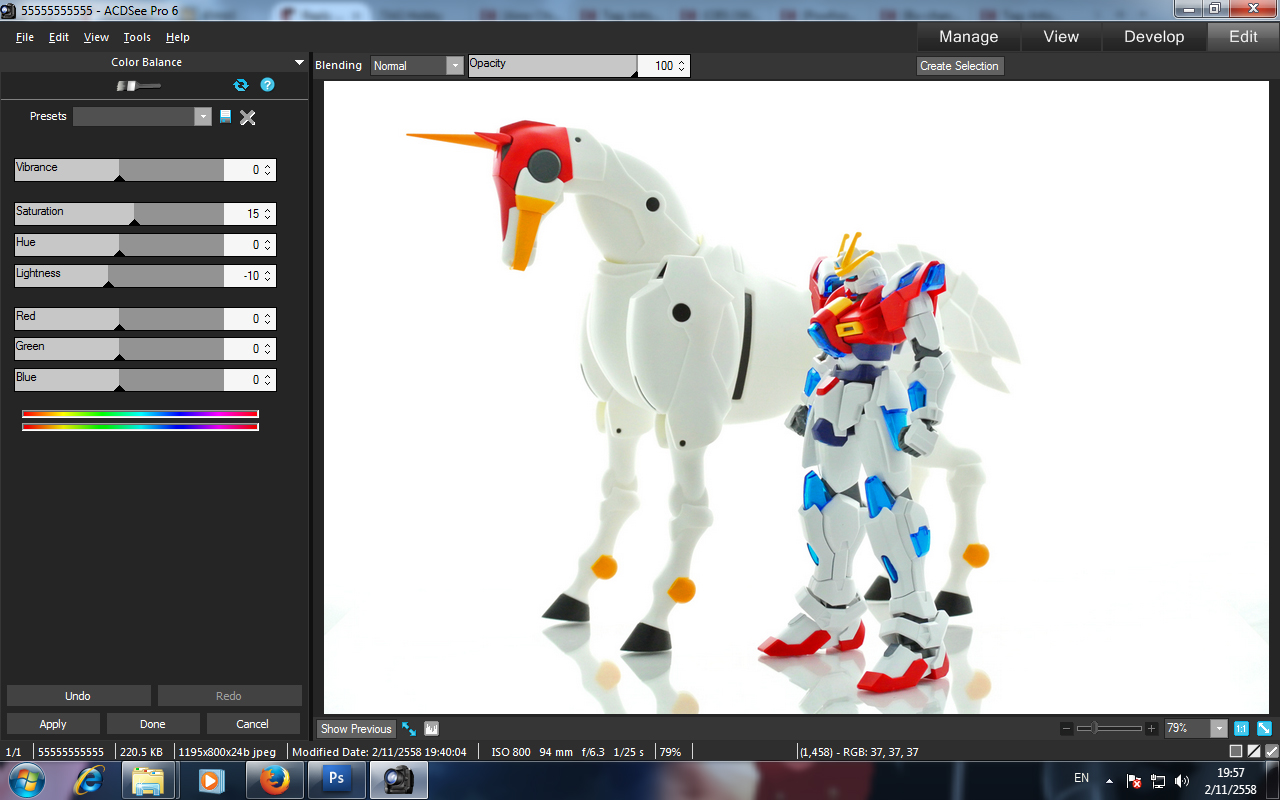Click the Saturation value spinner arrows
The width and height of the screenshot is (1280, 800).
(x=268, y=214)
